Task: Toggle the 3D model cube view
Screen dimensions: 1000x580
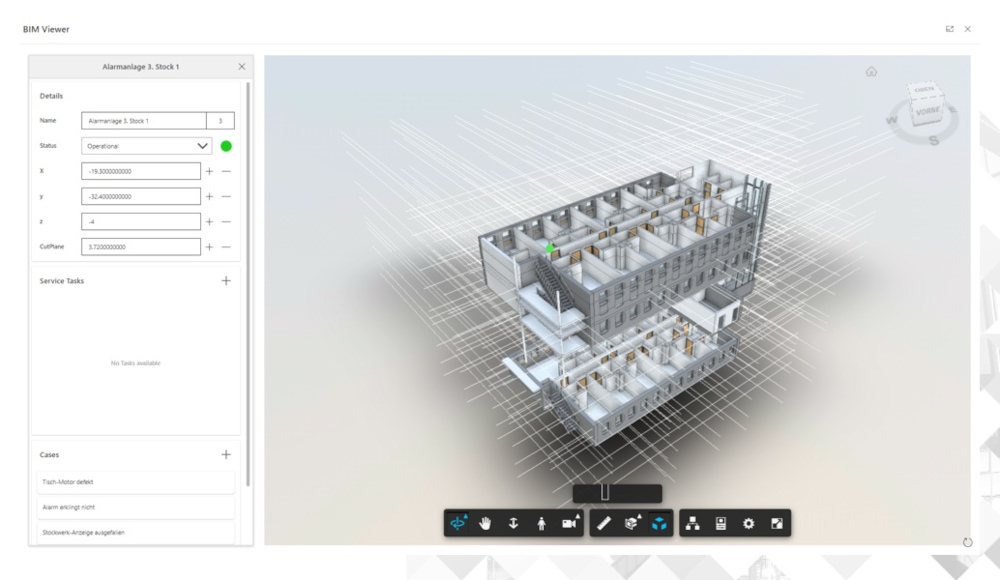Action: pos(662,521)
